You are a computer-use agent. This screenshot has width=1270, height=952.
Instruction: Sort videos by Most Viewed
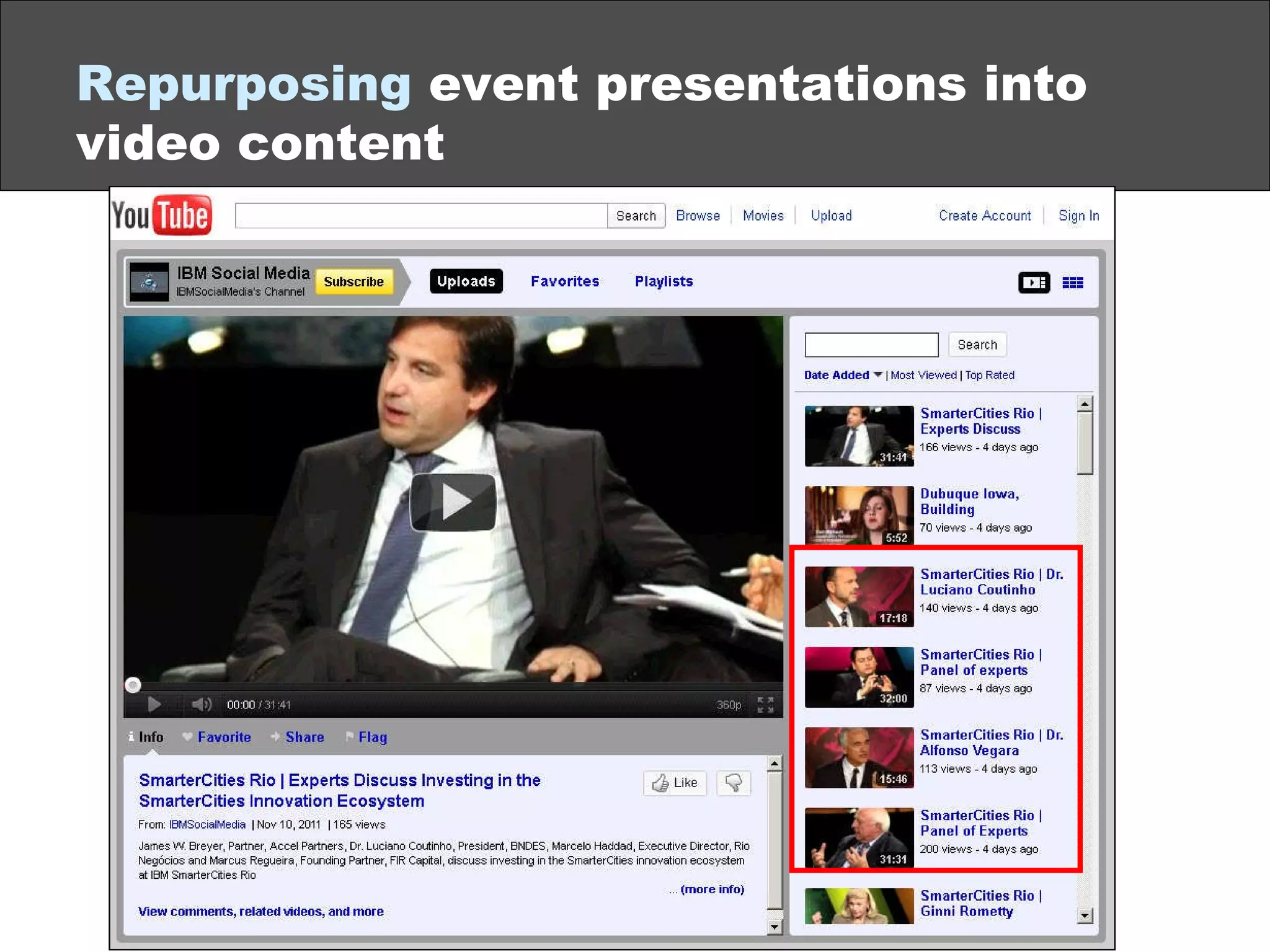923,375
